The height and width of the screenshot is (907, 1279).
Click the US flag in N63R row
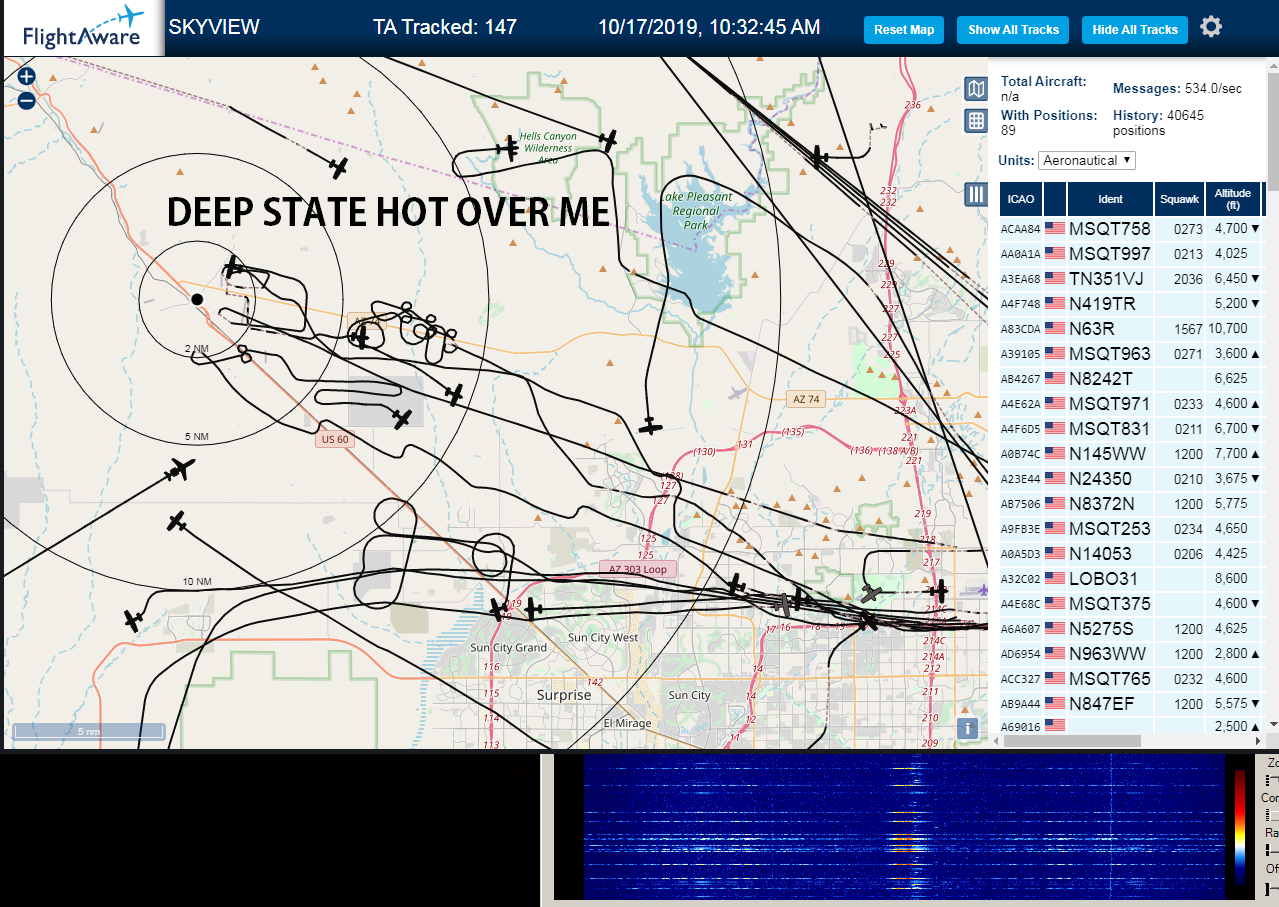(x=1054, y=328)
